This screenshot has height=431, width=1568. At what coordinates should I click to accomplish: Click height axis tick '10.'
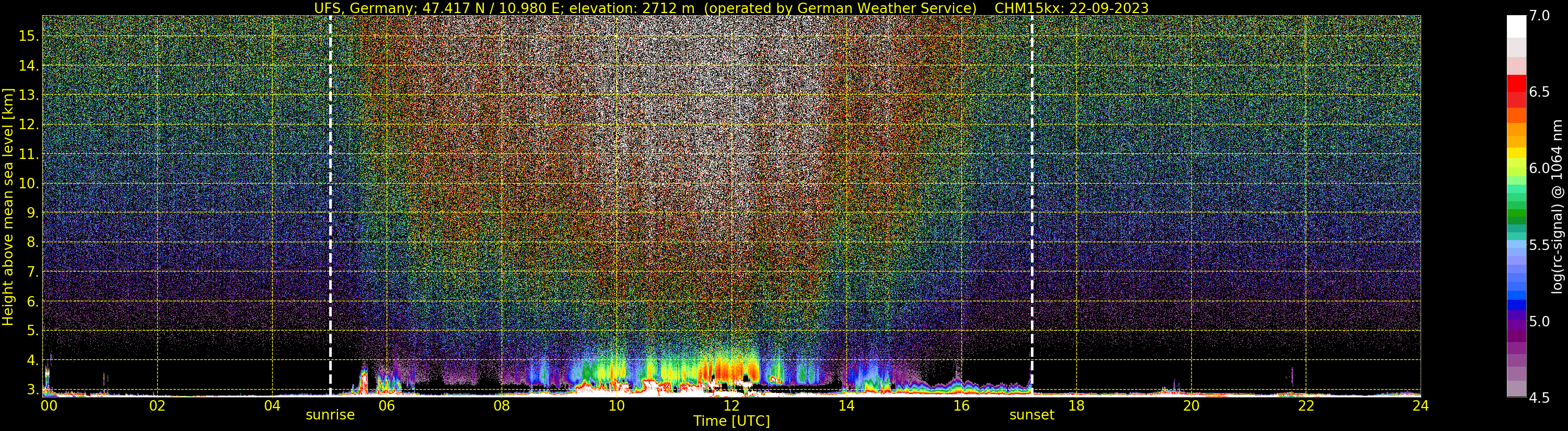pyautogui.click(x=29, y=184)
